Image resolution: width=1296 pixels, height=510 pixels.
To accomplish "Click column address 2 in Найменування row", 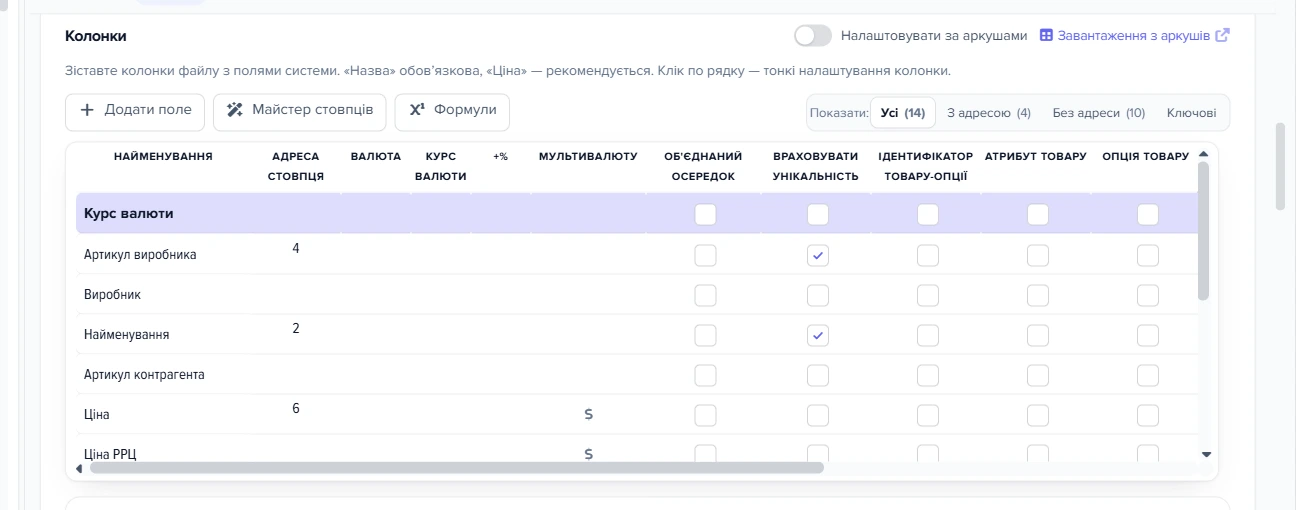I will [x=296, y=328].
